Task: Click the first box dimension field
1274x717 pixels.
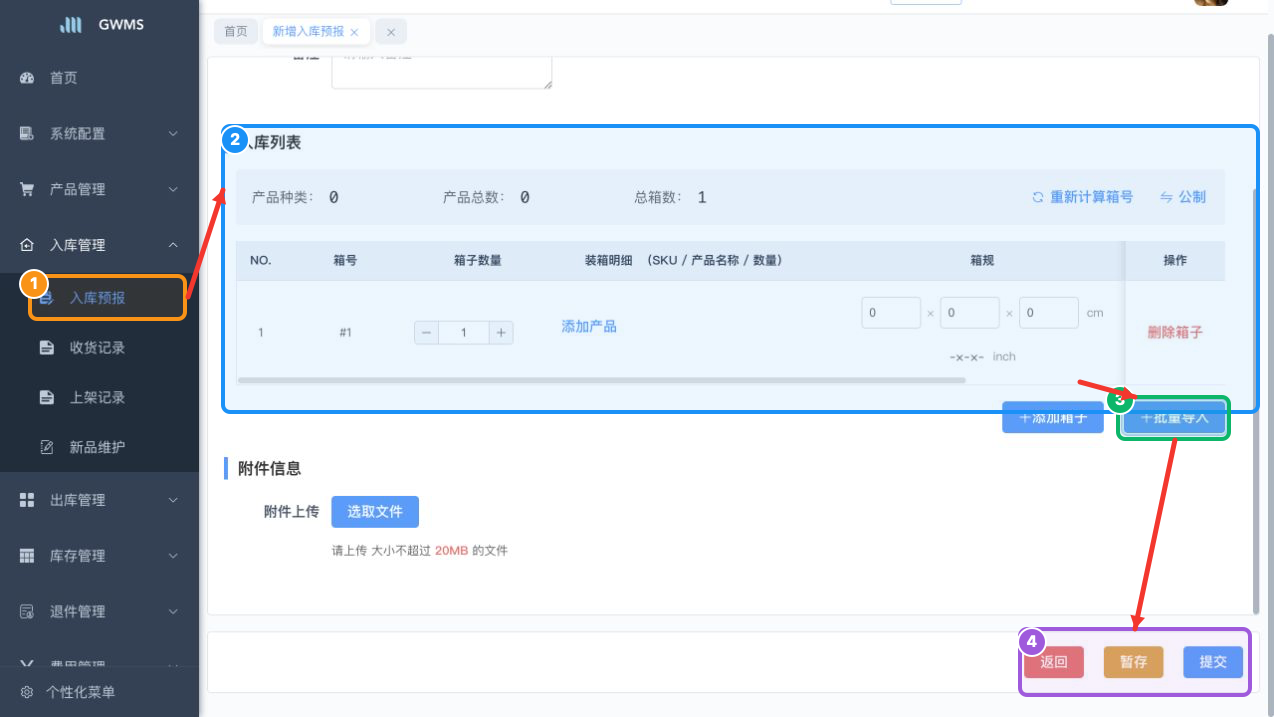Action: pos(891,313)
